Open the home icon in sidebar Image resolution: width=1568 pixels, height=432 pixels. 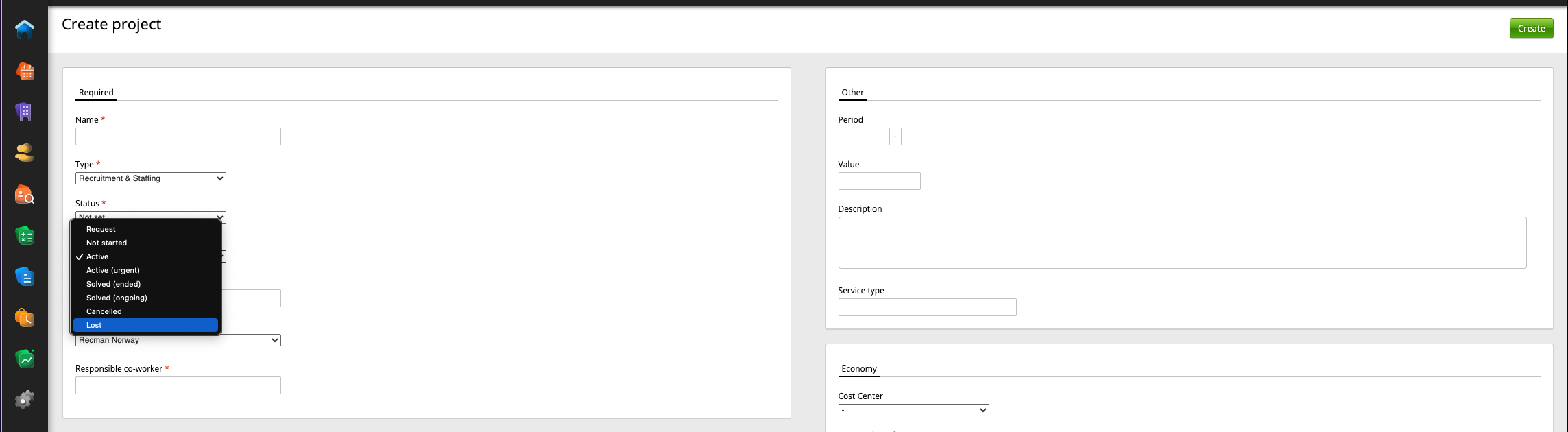pyautogui.click(x=25, y=29)
